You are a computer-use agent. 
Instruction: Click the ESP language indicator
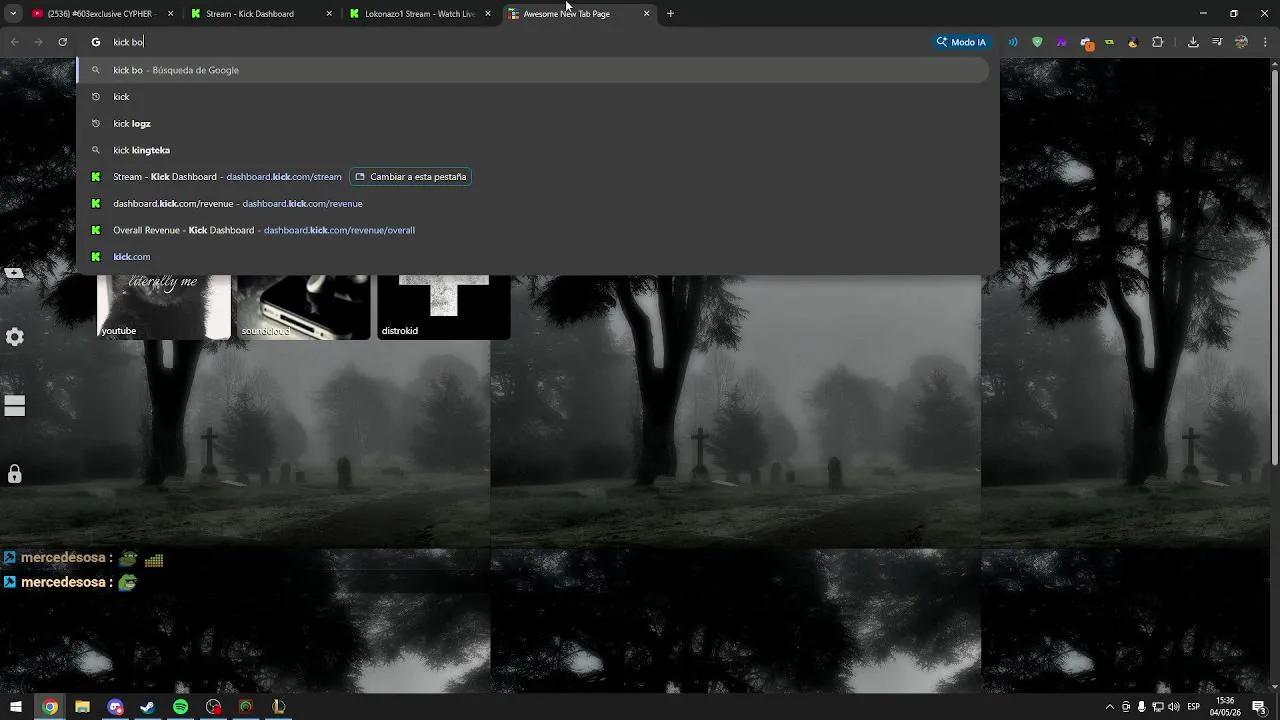pyautogui.click(x=1193, y=707)
